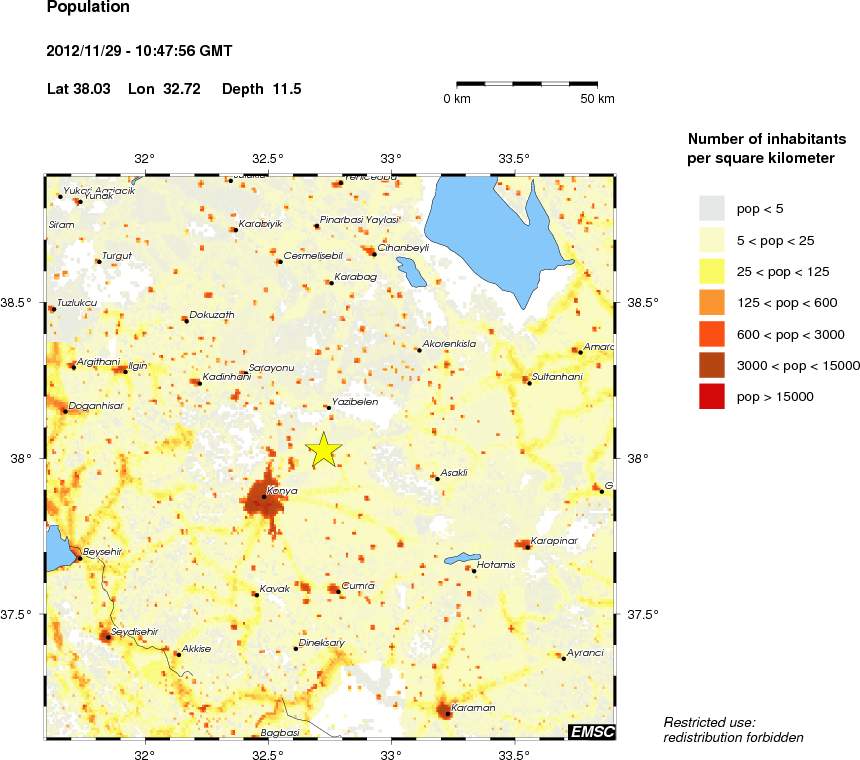The height and width of the screenshot is (760, 860).
Task: Click the 'Asakli' place label
Action: pos(454,473)
